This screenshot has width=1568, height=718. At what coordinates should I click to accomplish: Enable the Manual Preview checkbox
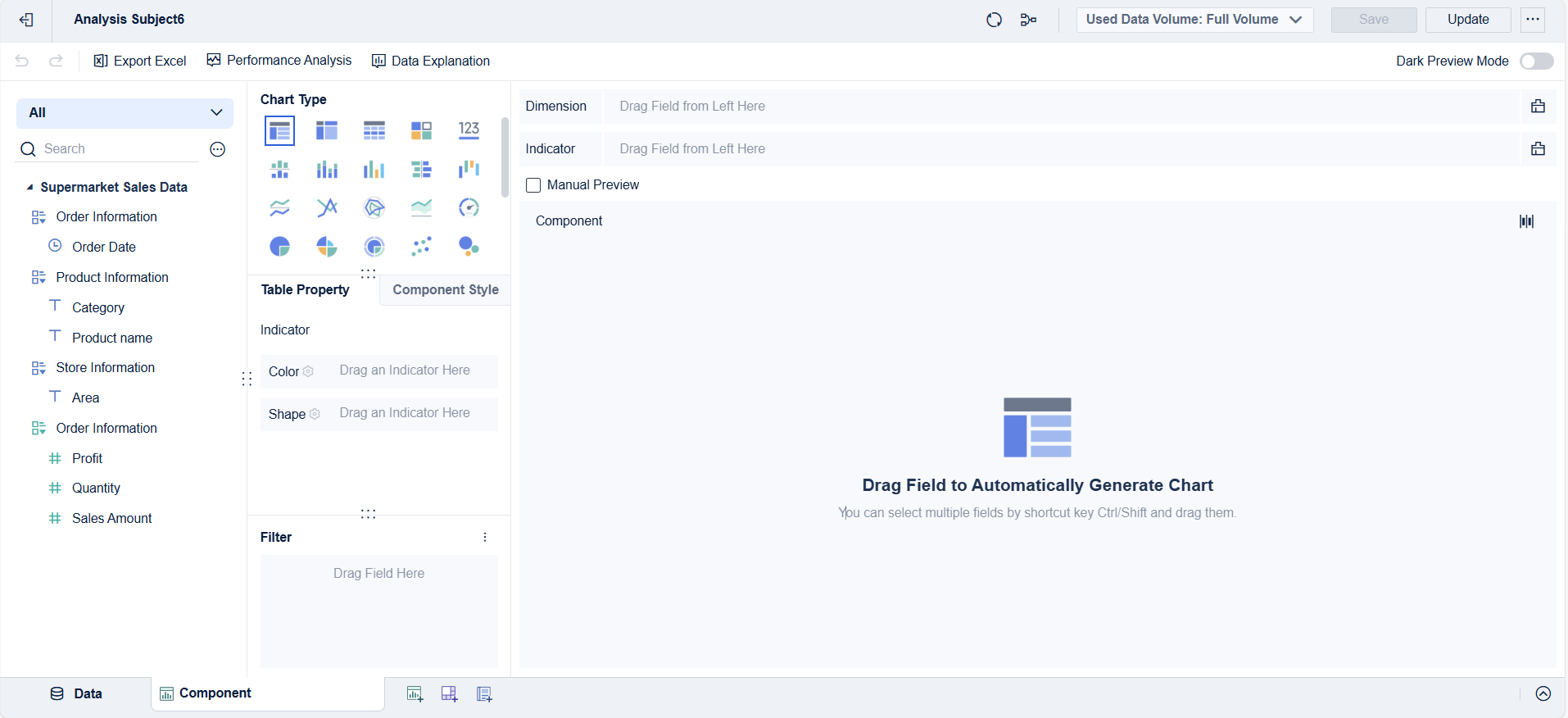[x=533, y=185]
